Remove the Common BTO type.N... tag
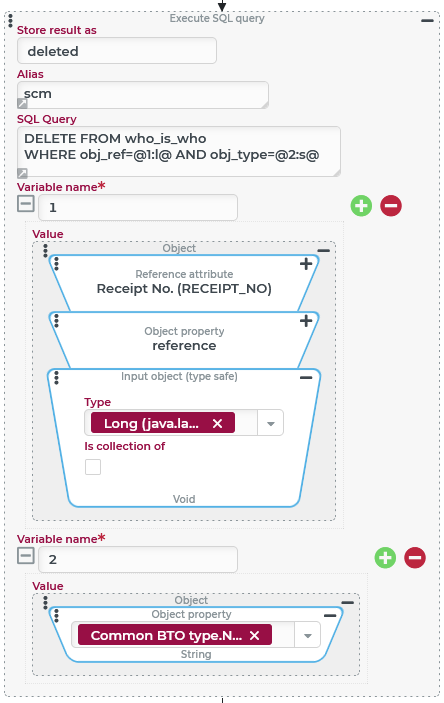Screen dimensions: 444x703 click(254, 636)
